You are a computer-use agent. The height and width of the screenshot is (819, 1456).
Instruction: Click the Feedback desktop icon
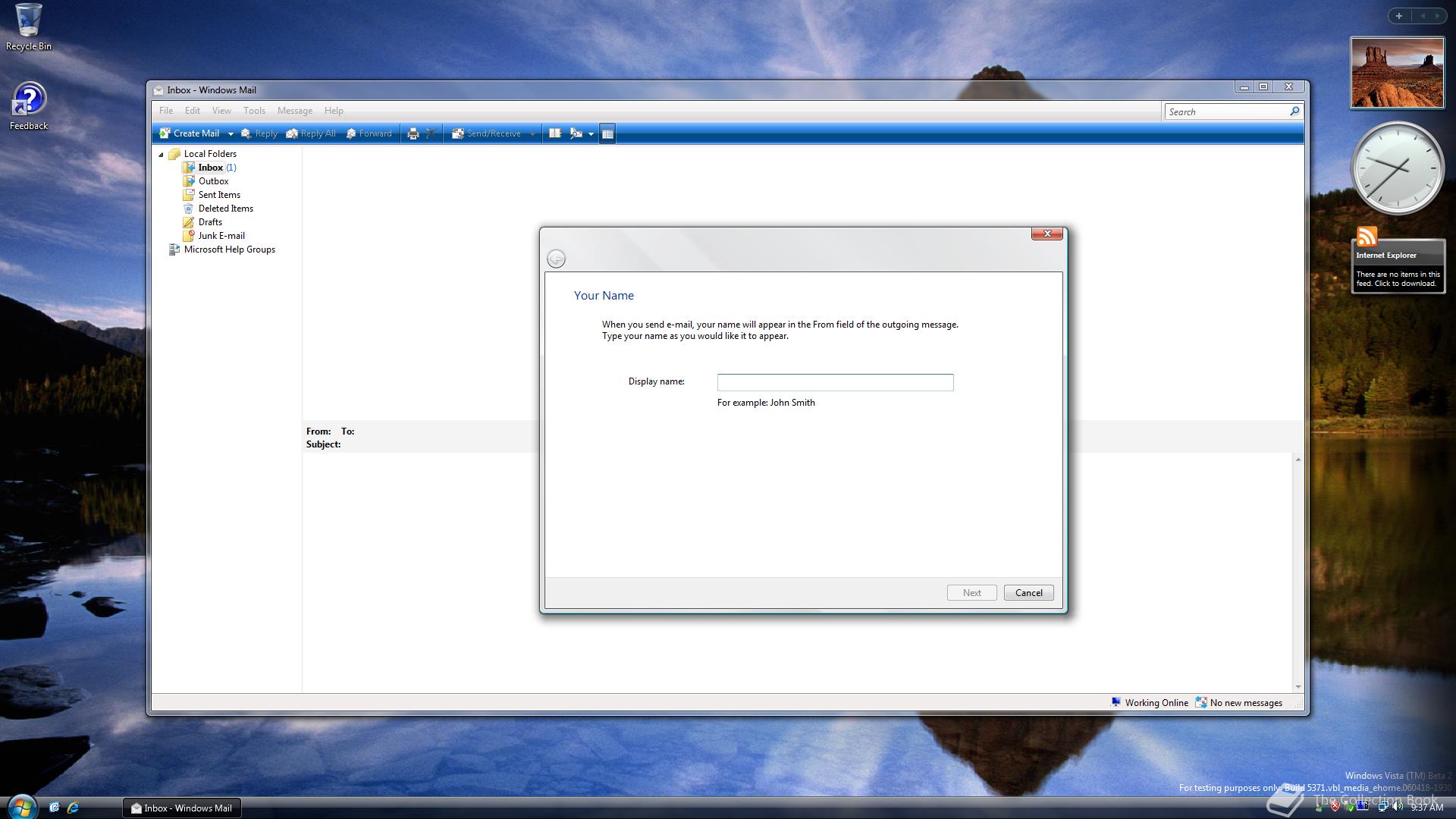(x=29, y=106)
